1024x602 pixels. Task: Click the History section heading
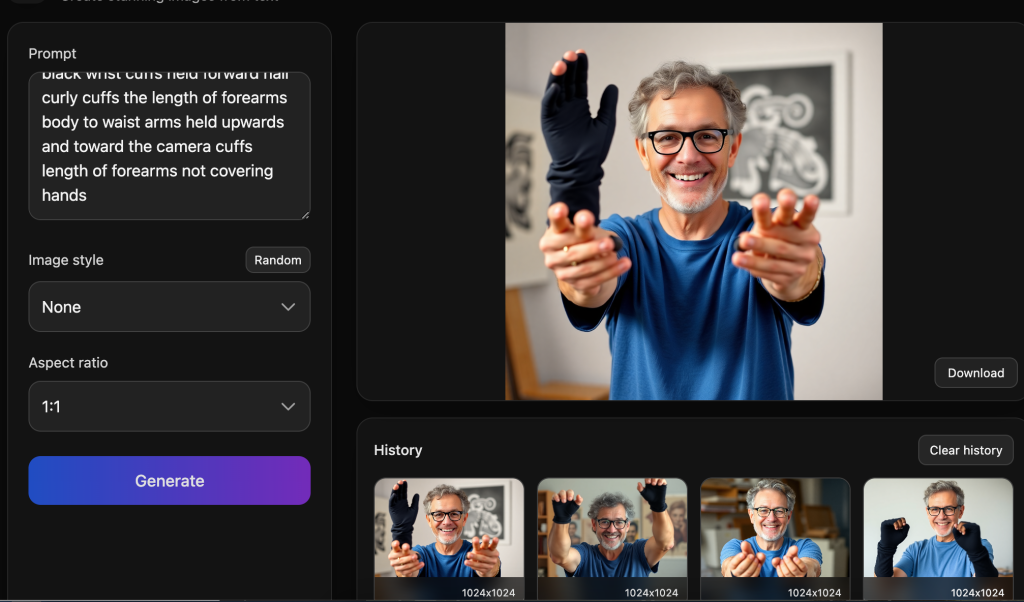398,450
